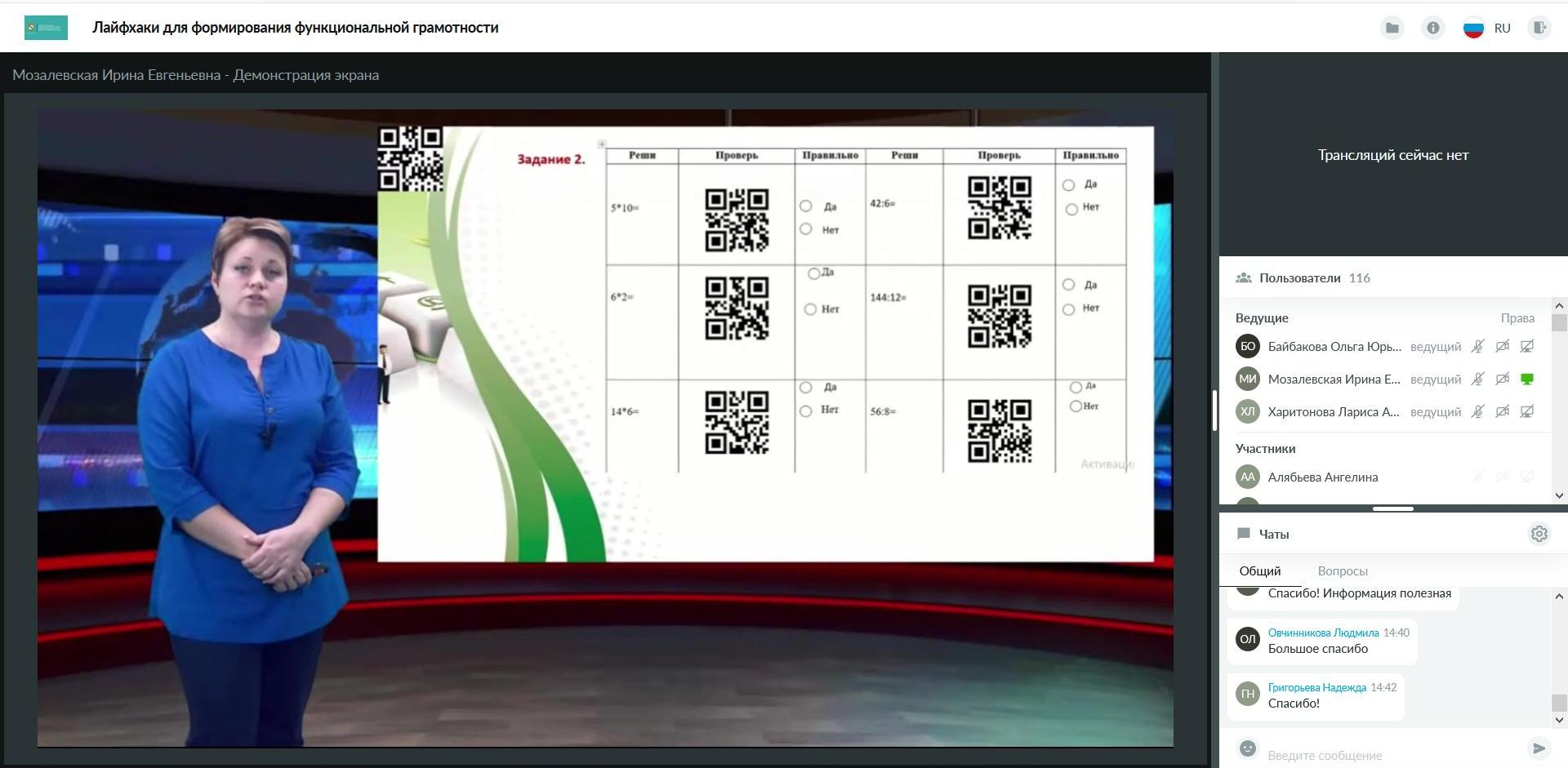The width and height of the screenshot is (1568, 768).
Task: Click the webinar title Лайфхаки для формирования
Action: pos(296,28)
